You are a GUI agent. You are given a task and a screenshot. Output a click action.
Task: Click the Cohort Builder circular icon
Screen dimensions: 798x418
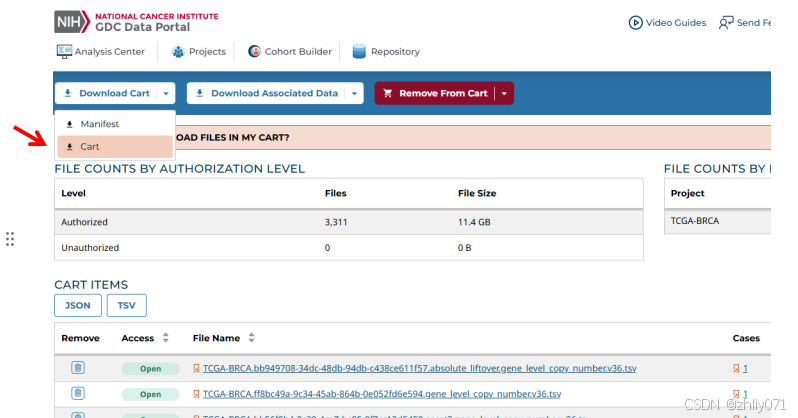254,51
